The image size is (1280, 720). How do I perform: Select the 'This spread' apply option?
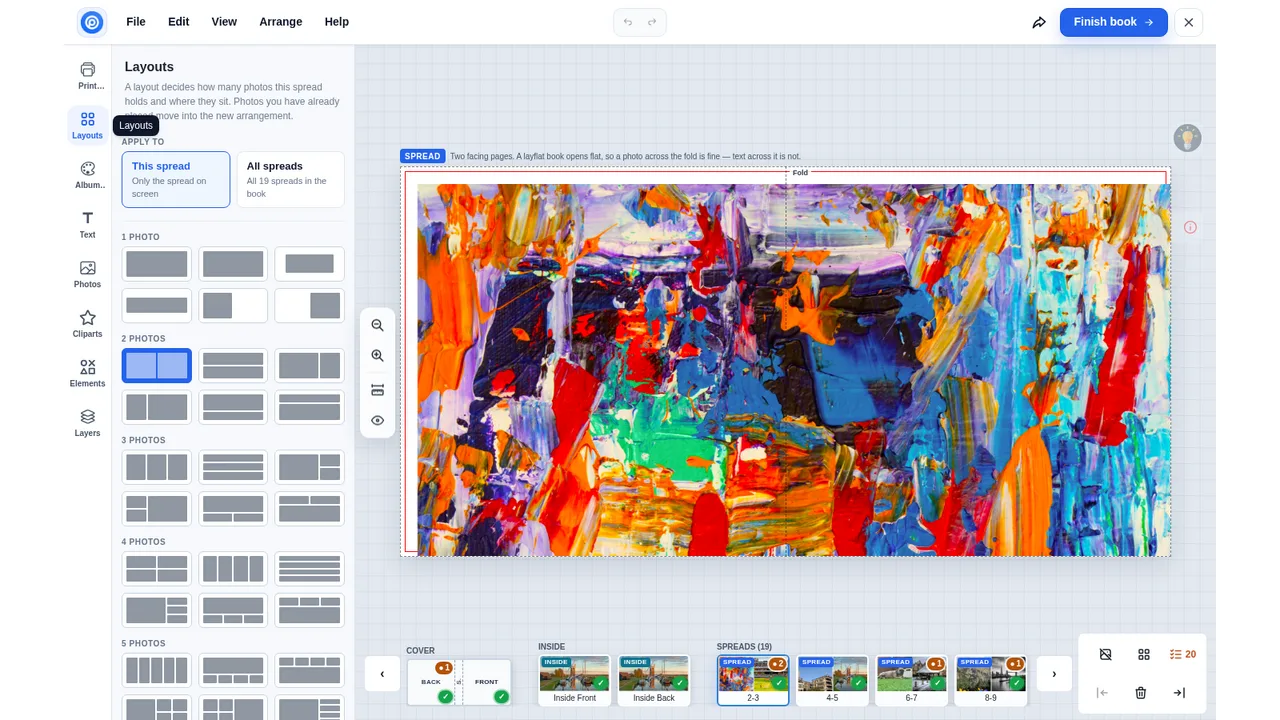point(176,180)
